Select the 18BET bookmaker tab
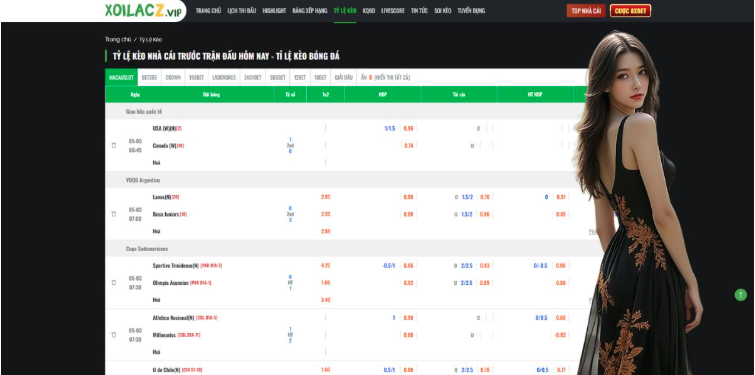 point(321,77)
